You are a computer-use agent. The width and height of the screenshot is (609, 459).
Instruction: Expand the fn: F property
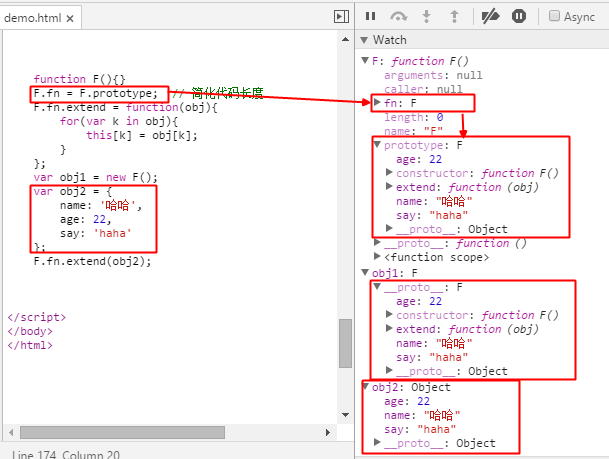377,103
